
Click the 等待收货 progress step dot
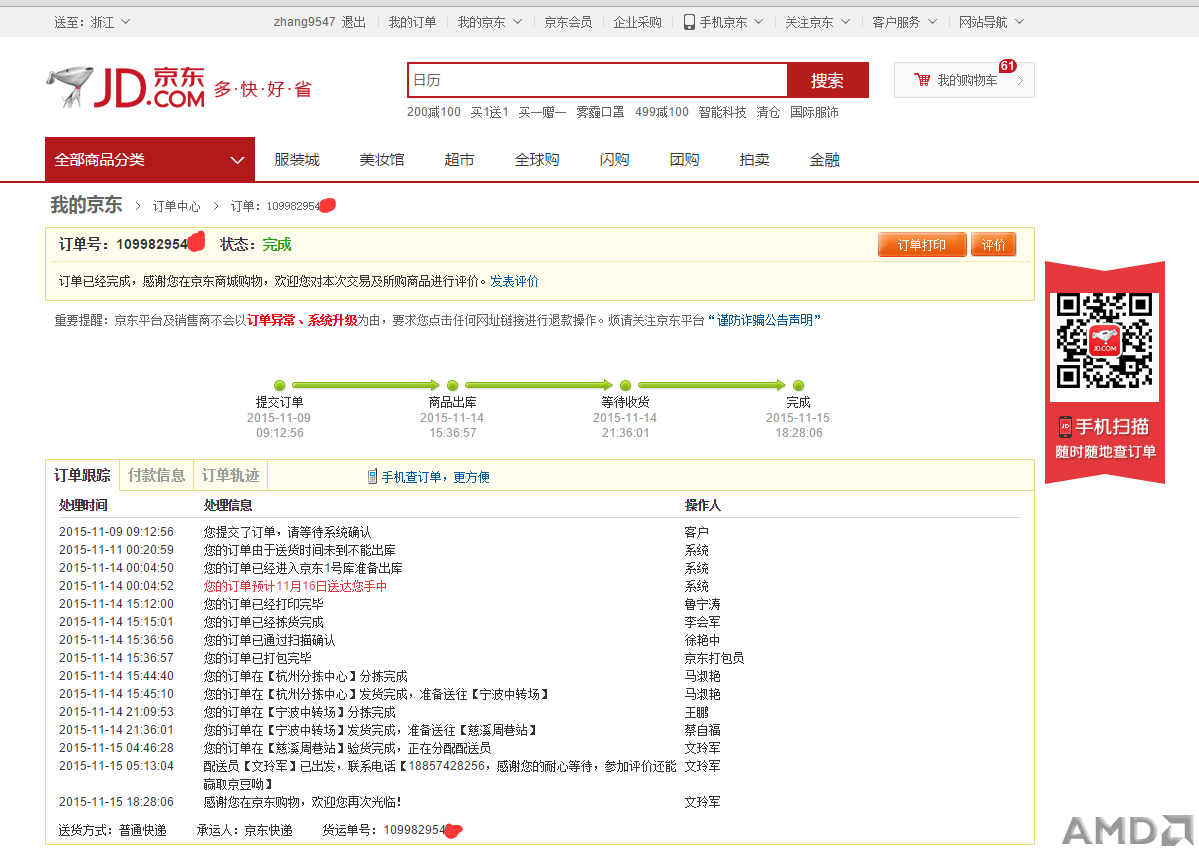point(625,385)
